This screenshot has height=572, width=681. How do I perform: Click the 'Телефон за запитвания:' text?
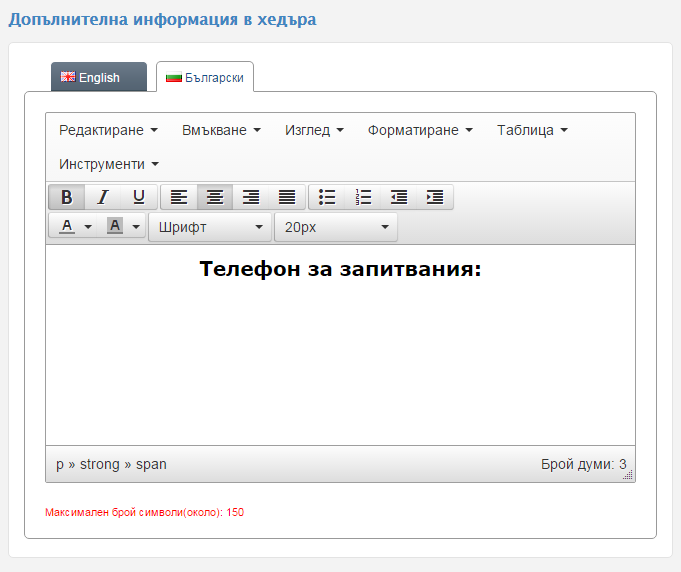(340, 268)
